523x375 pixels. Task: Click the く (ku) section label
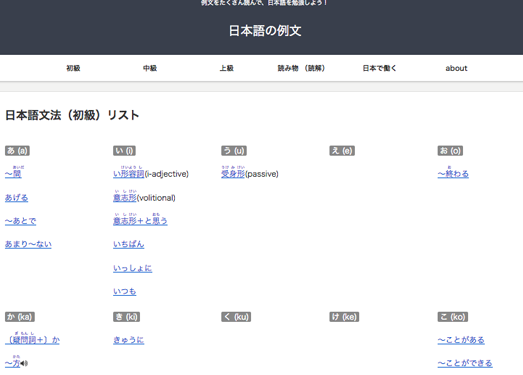click(236, 317)
